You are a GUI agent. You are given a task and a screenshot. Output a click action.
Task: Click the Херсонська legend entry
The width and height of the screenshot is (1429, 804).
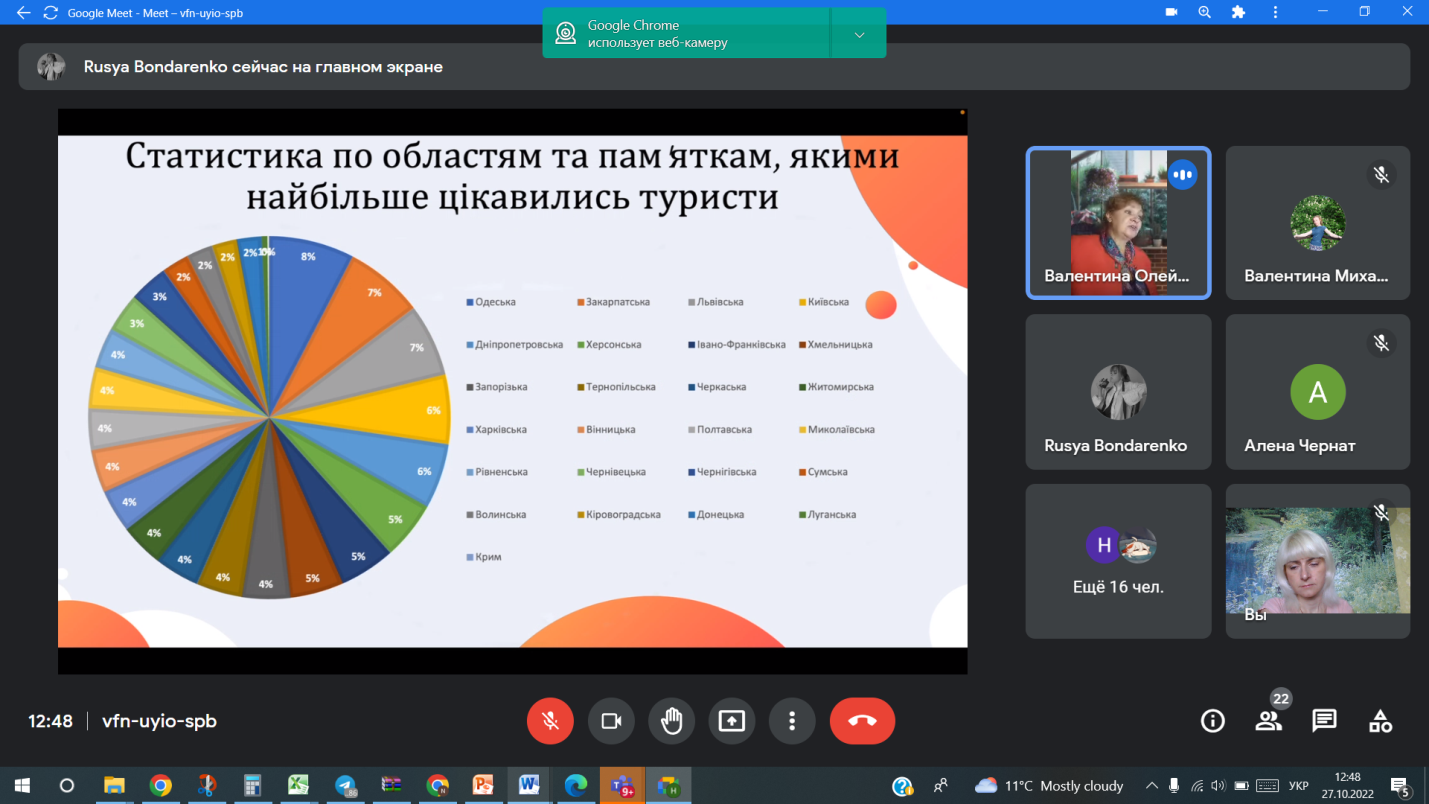[x=609, y=344]
